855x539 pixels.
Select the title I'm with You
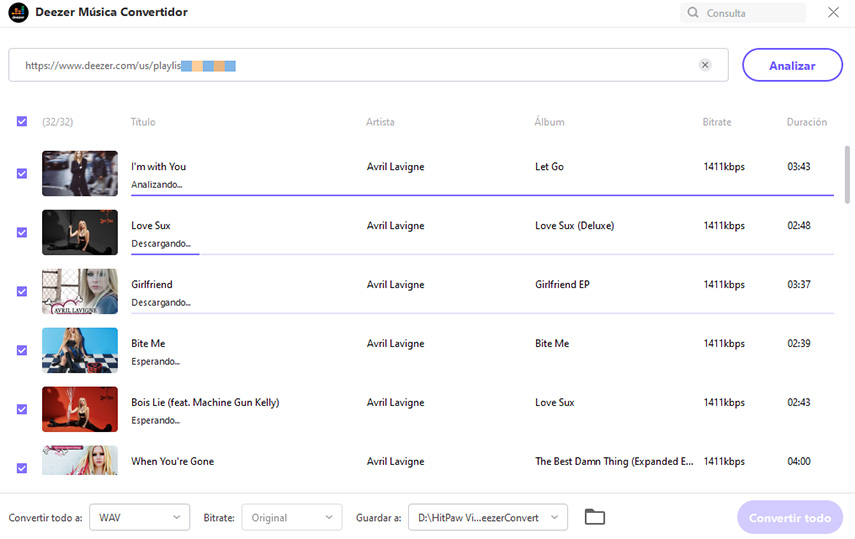[159, 166]
